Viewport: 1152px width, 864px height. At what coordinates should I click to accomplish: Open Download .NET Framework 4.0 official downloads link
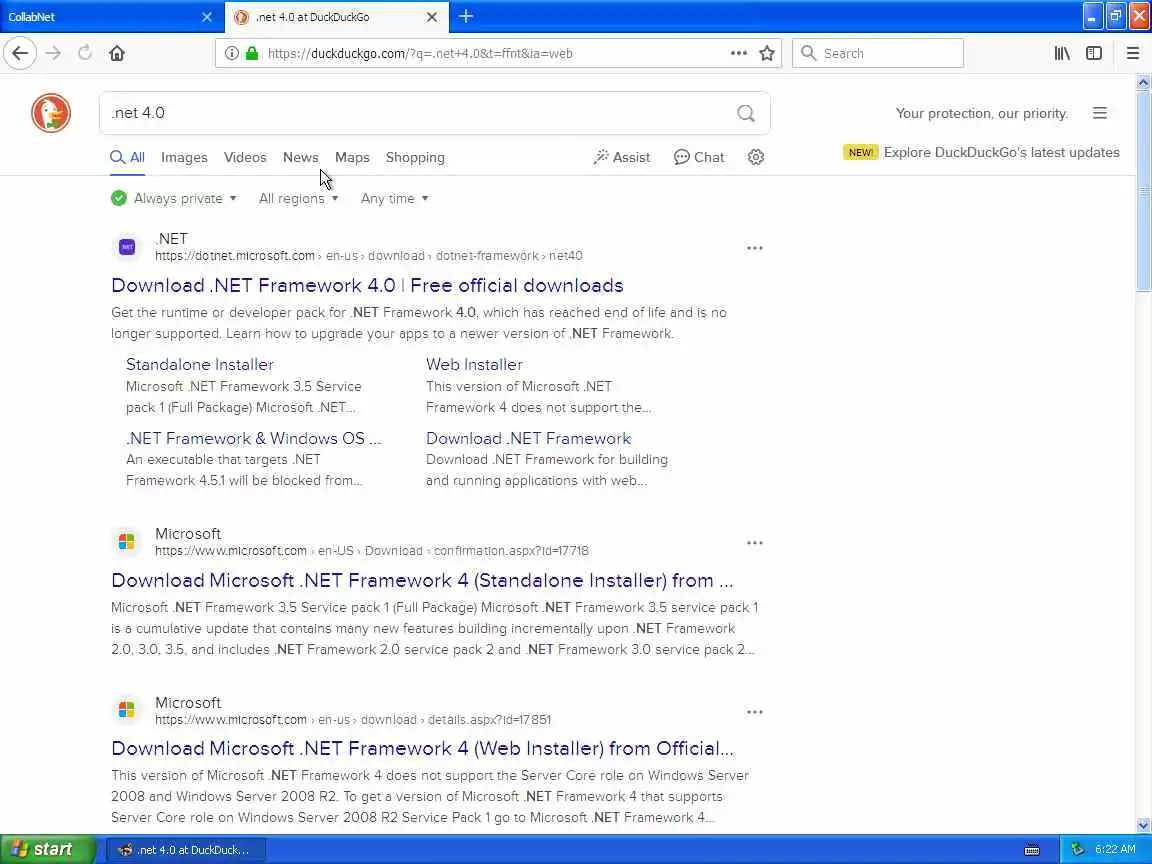pos(367,285)
